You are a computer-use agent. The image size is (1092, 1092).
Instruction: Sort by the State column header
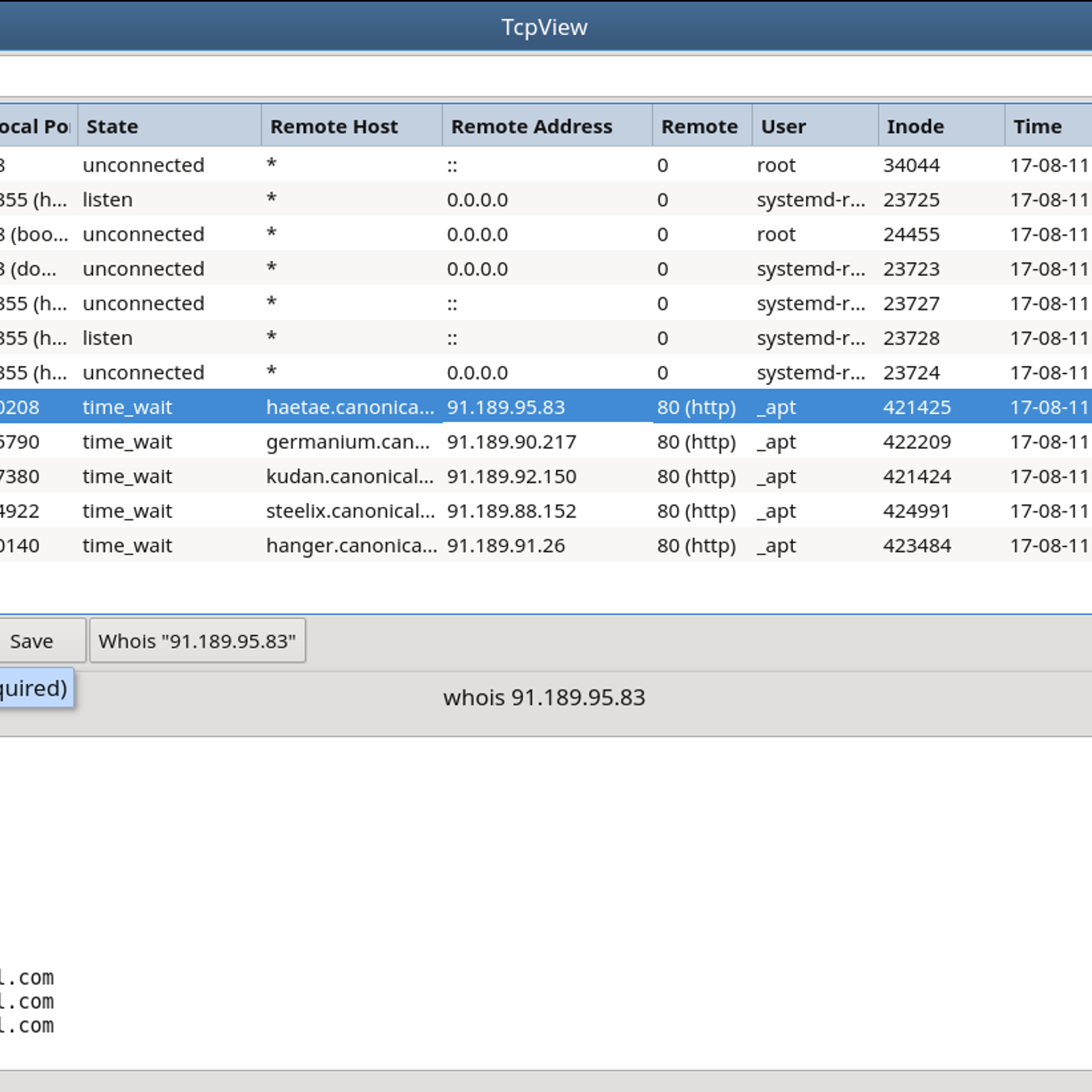click(169, 126)
